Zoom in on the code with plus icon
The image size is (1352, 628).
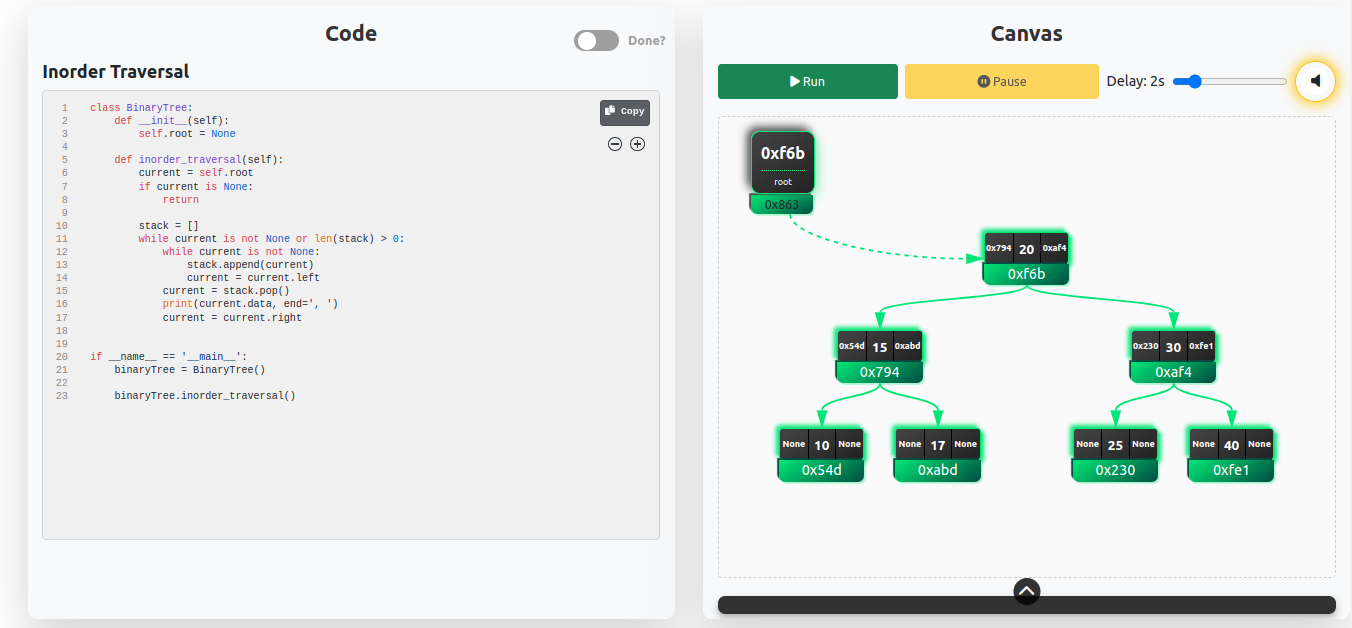[x=638, y=144]
